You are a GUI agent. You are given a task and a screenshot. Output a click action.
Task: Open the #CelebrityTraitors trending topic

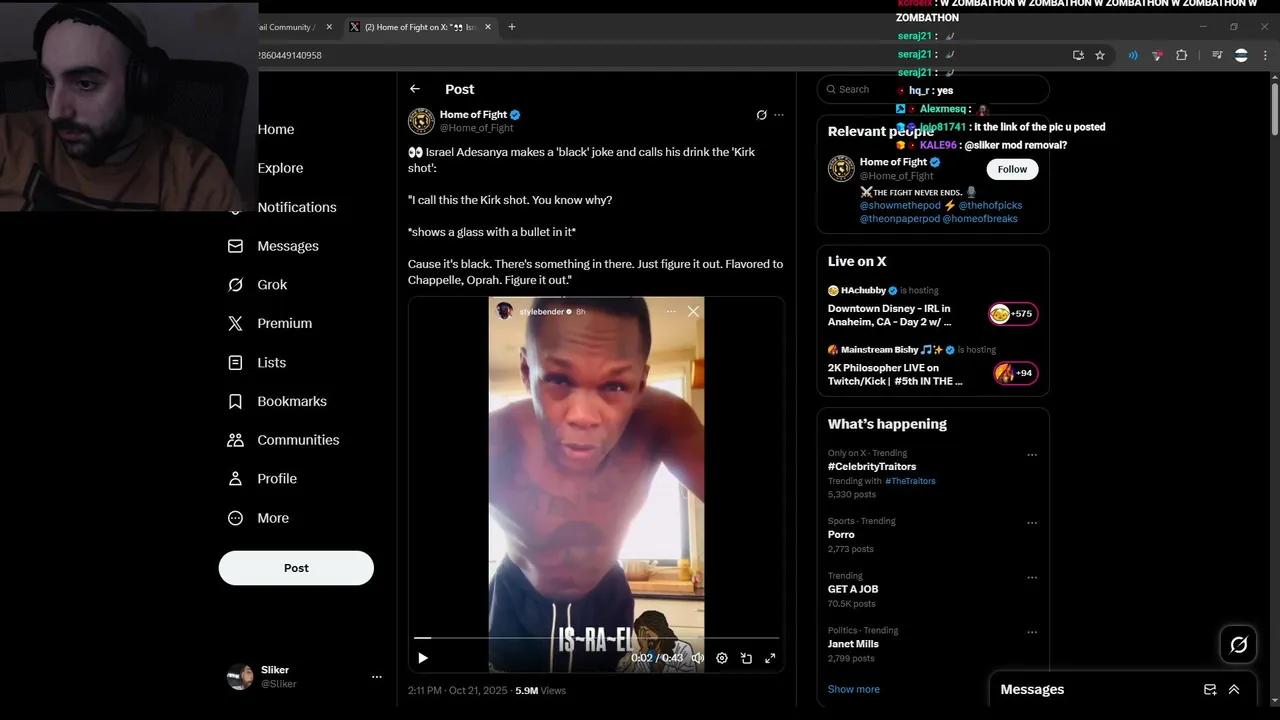pos(872,467)
